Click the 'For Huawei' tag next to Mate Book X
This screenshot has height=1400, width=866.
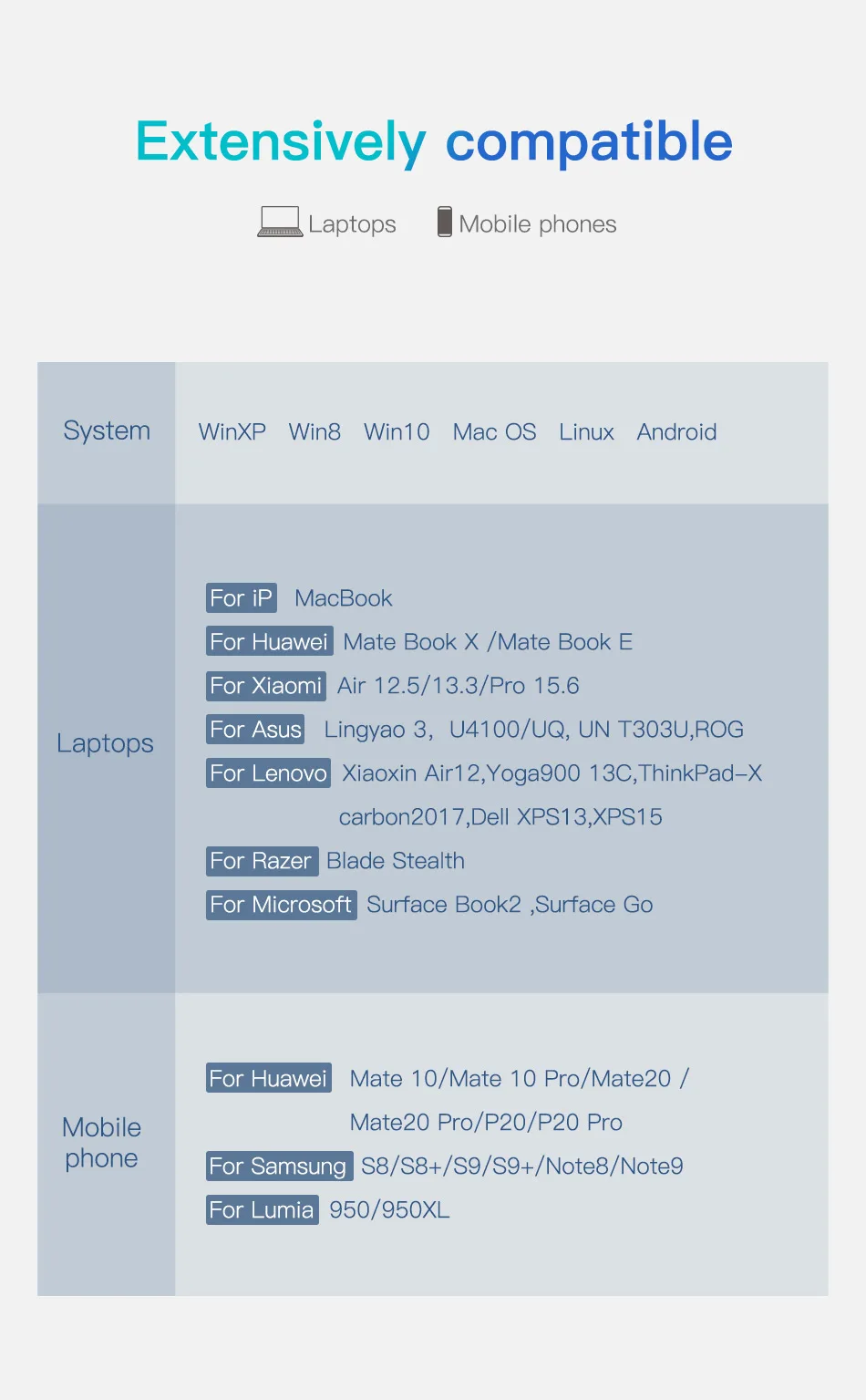click(x=269, y=642)
